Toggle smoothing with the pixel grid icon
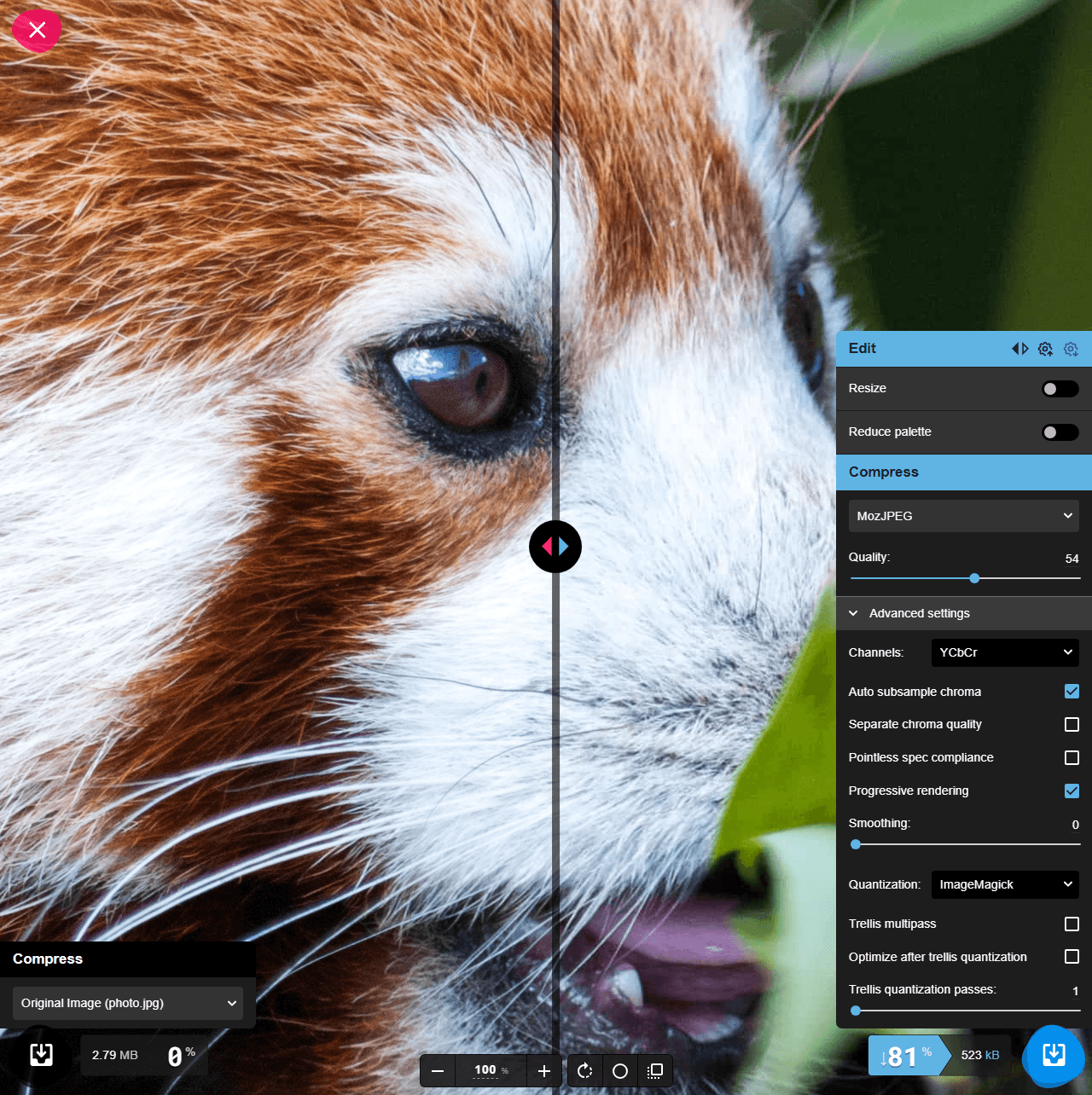The height and width of the screenshot is (1095, 1092). click(655, 1071)
